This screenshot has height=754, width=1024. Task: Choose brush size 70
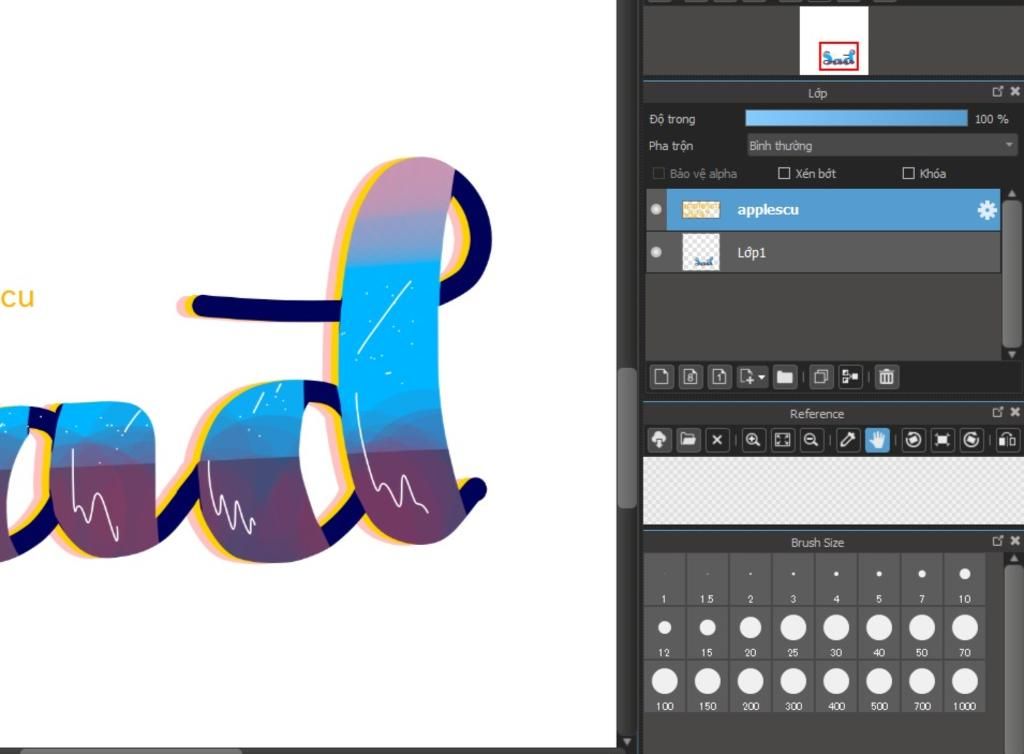(965, 633)
